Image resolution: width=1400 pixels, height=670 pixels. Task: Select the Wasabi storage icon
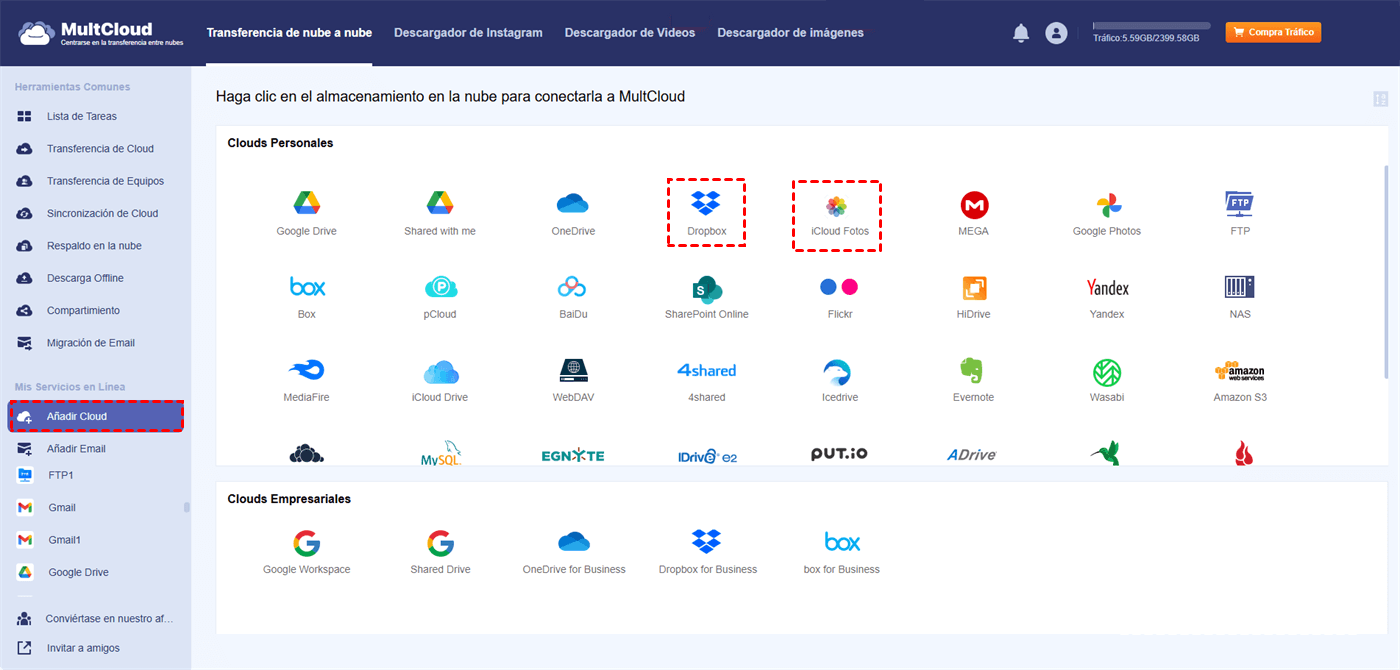click(x=1107, y=372)
